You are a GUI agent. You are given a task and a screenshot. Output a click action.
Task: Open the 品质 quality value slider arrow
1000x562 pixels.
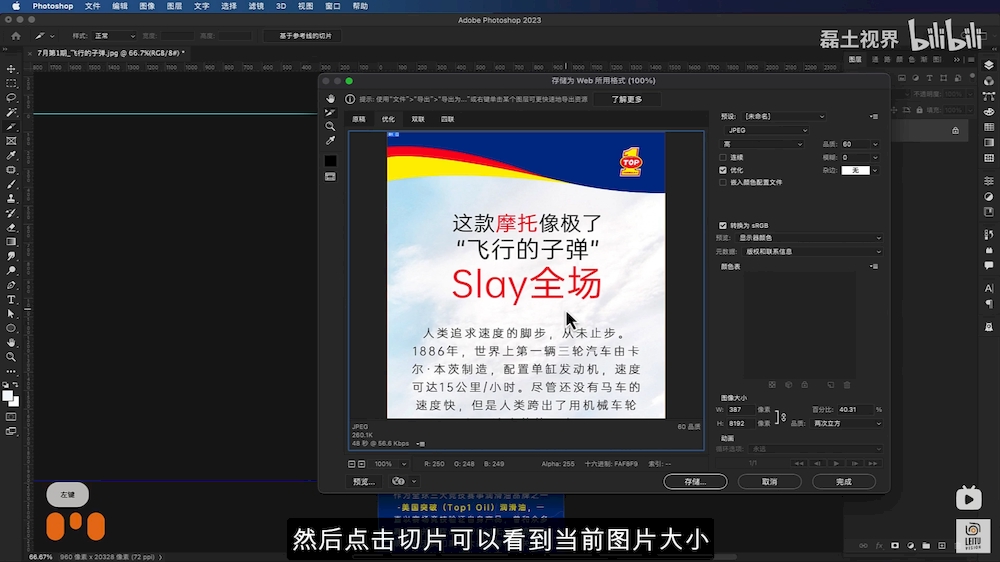(875, 144)
